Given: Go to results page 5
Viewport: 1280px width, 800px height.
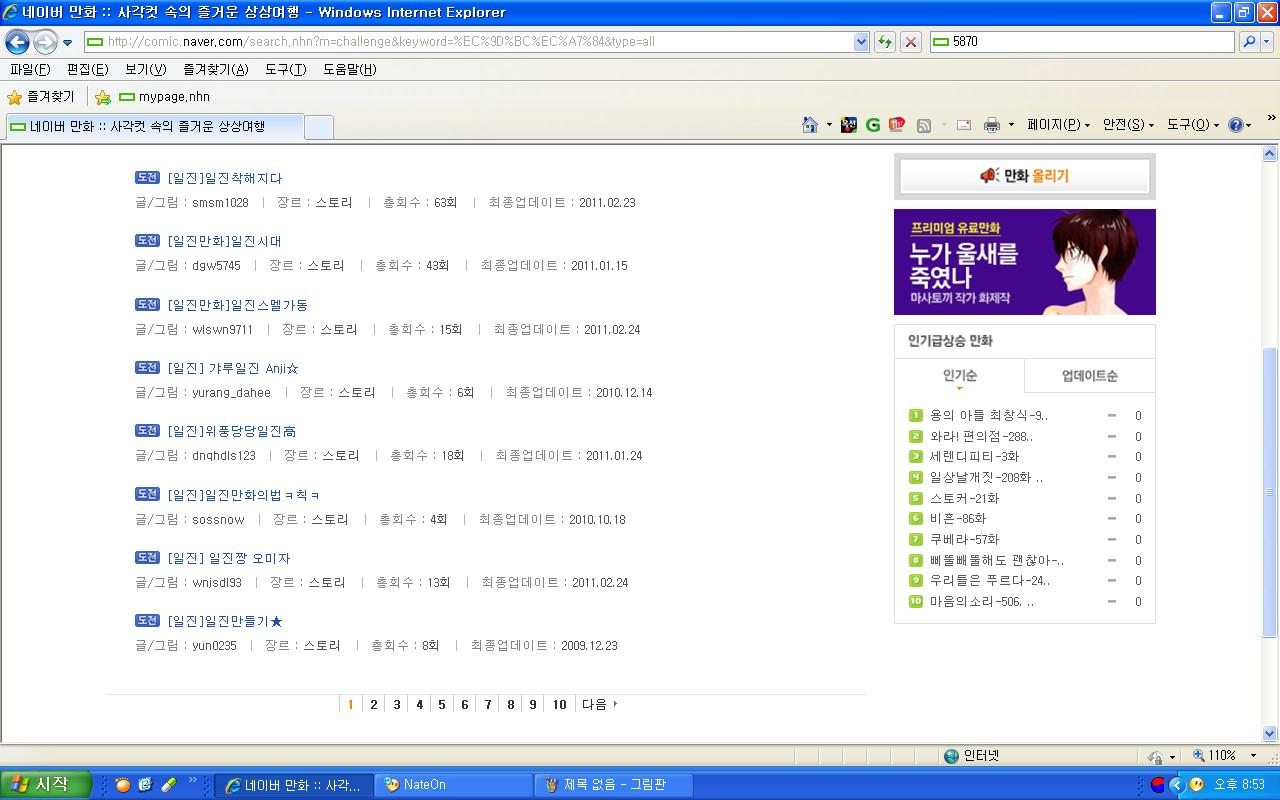Looking at the screenshot, I should click(442, 705).
